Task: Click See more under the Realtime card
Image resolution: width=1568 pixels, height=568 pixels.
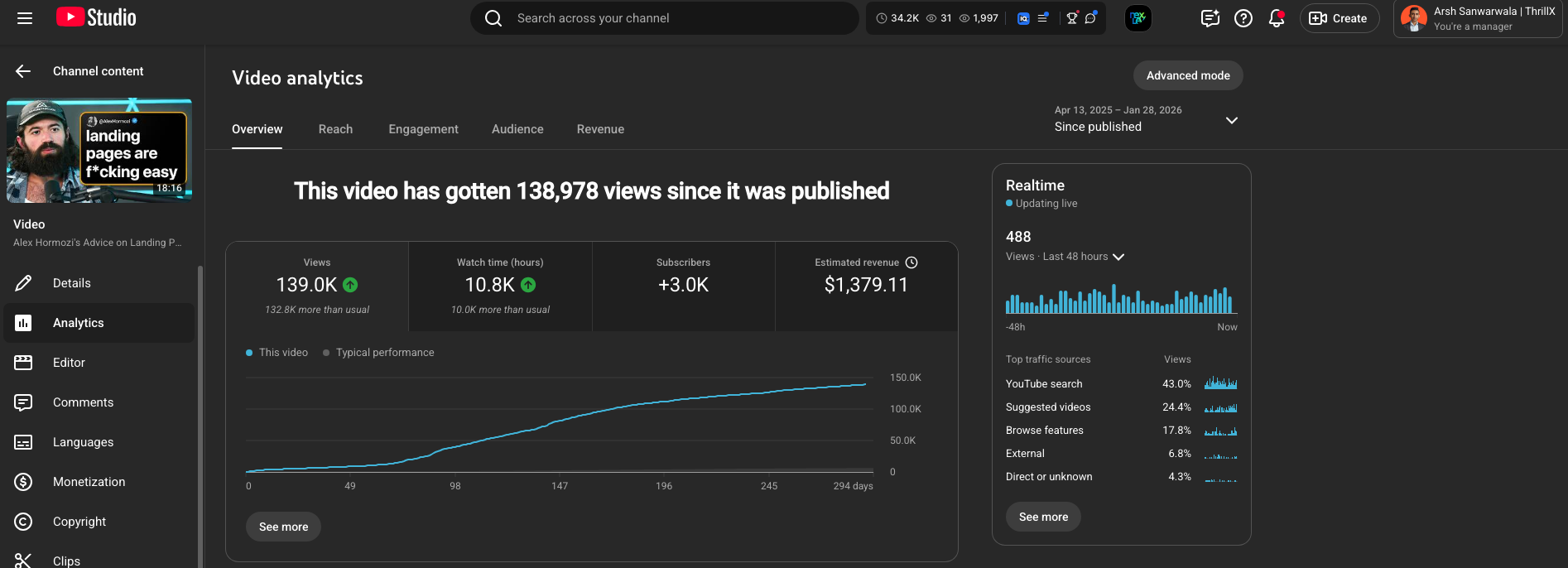Action: pyautogui.click(x=1043, y=517)
